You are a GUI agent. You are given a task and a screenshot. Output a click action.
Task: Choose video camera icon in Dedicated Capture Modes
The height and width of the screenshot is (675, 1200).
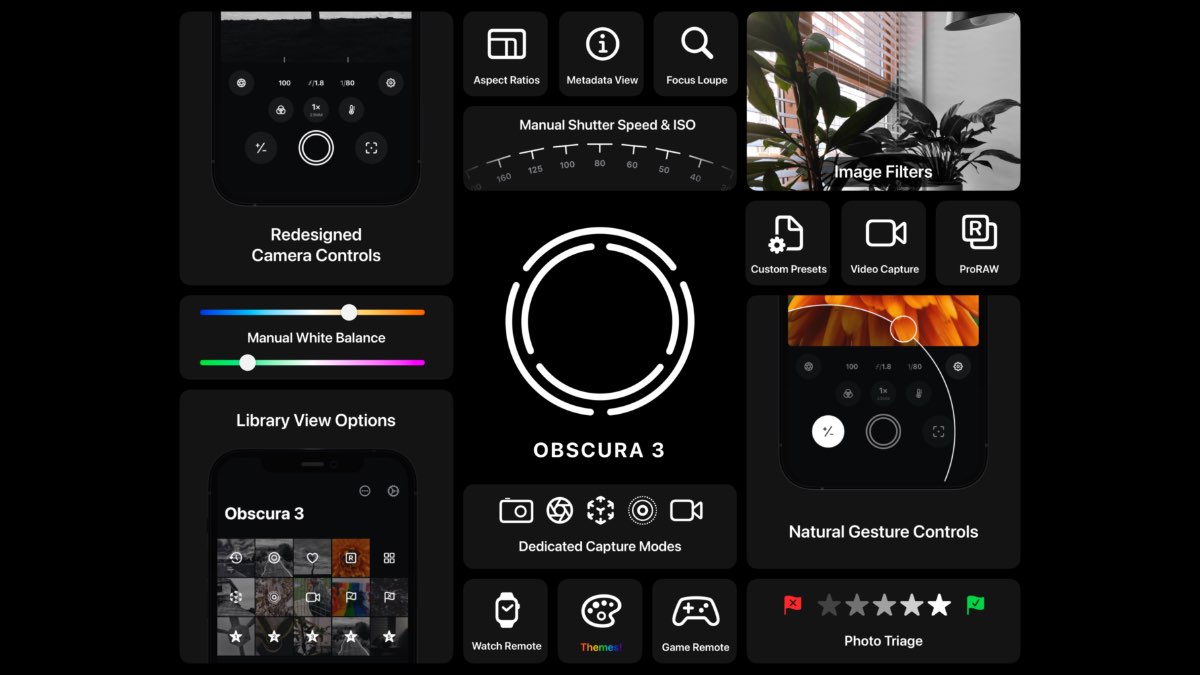686,510
